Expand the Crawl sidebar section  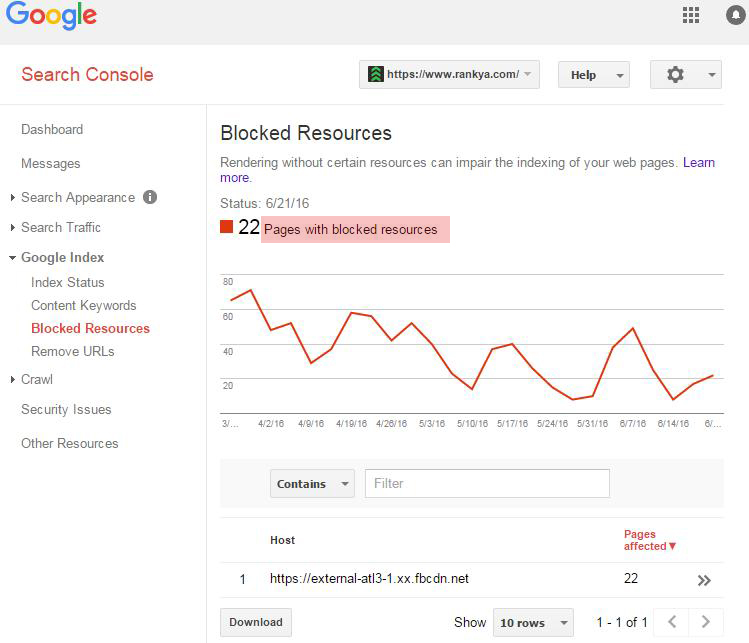pyautogui.click(x=36, y=379)
